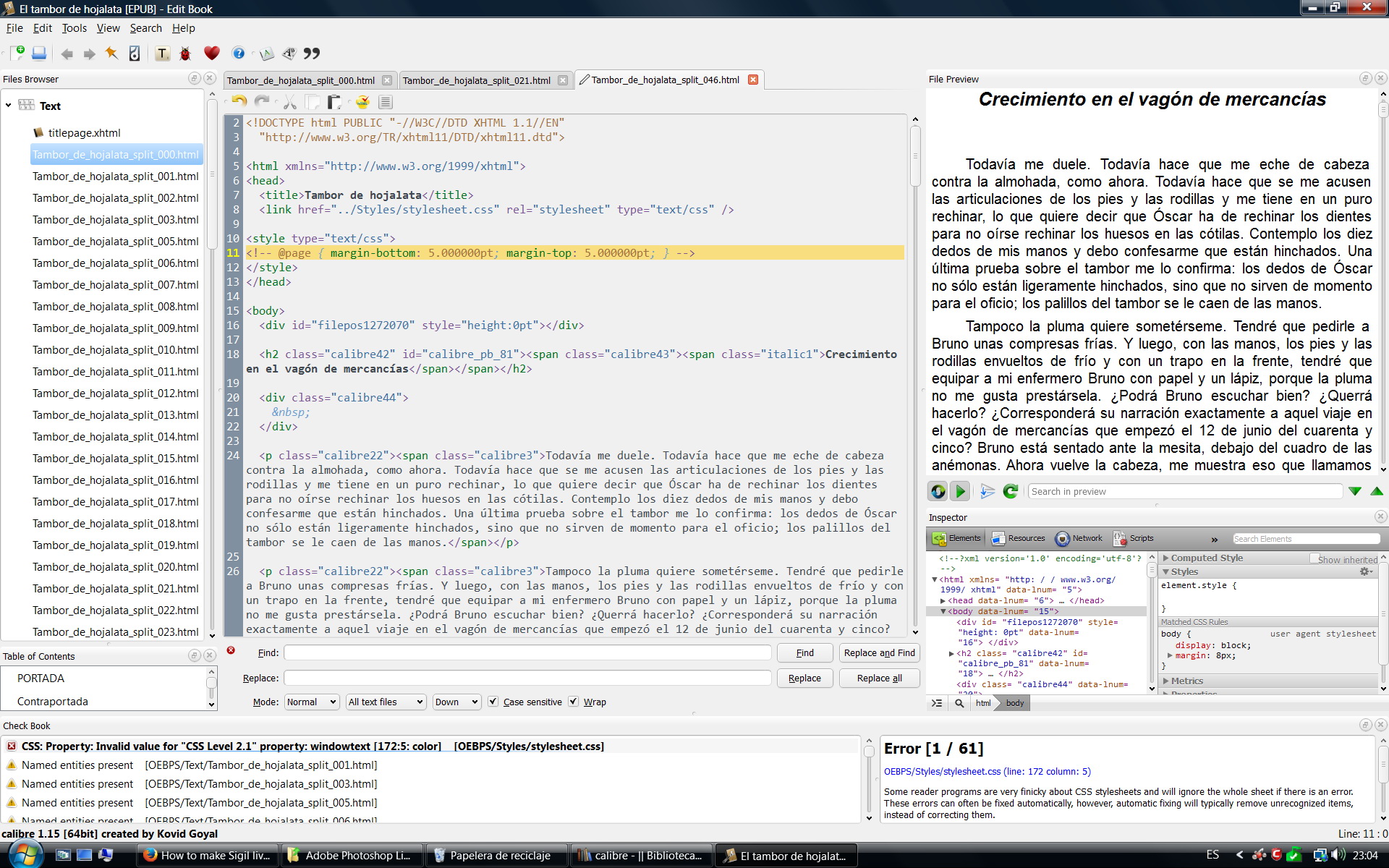Open the All text files dropdown
1389x868 pixels.
click(386, 702)
